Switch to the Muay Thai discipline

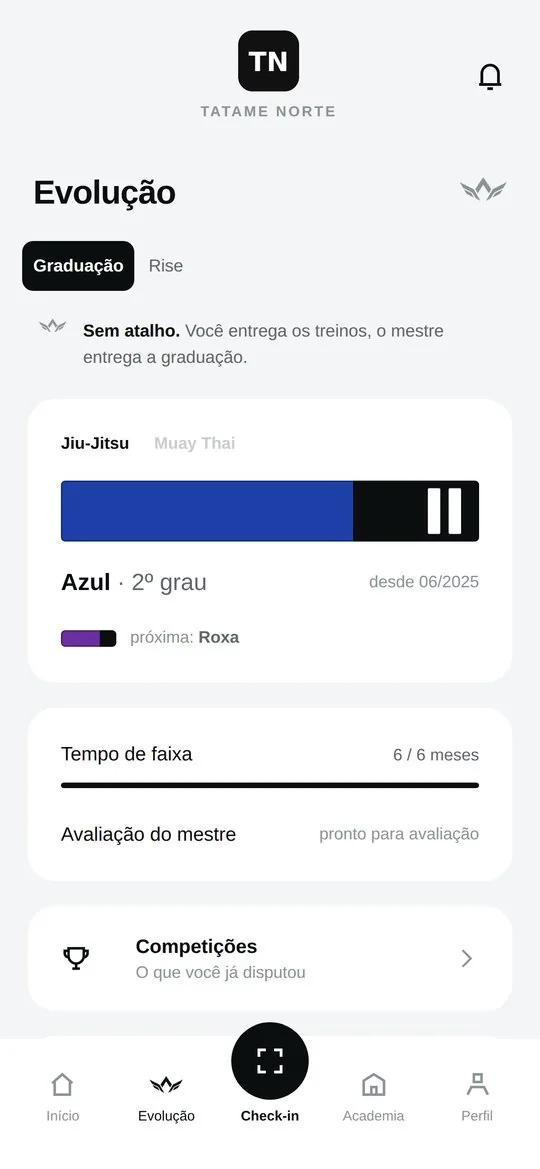[195, 444]
